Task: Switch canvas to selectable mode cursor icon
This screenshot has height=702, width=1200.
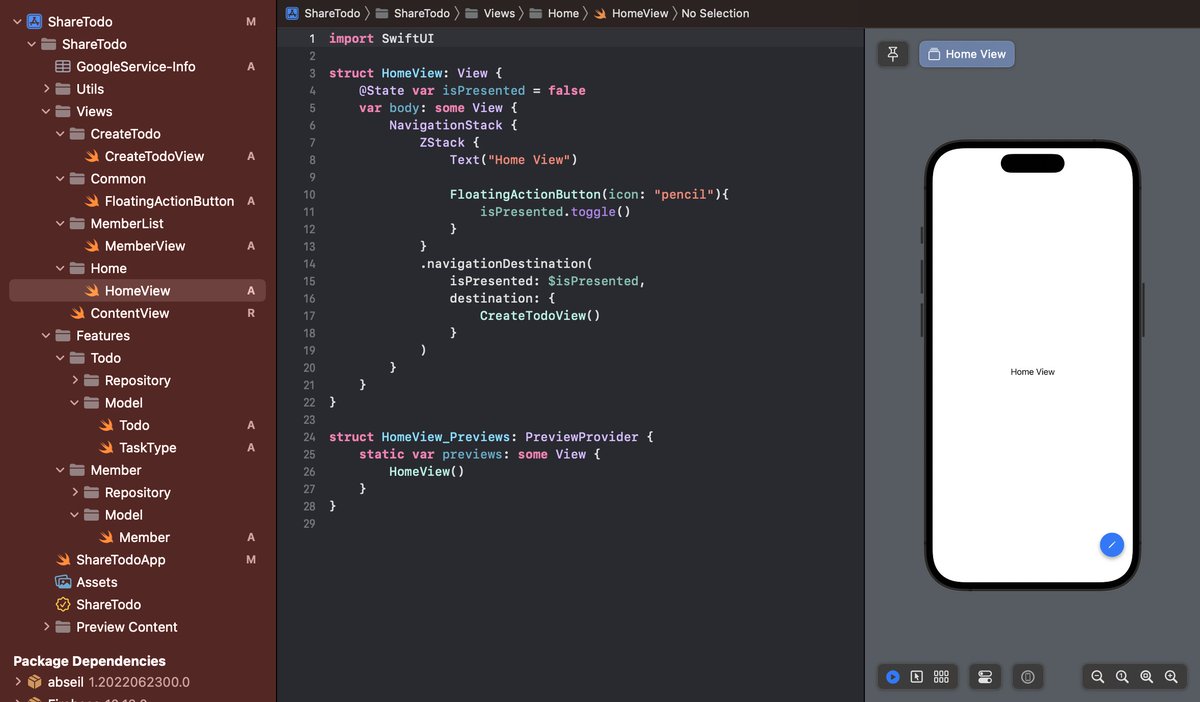Action: click(x=916, y=677)
